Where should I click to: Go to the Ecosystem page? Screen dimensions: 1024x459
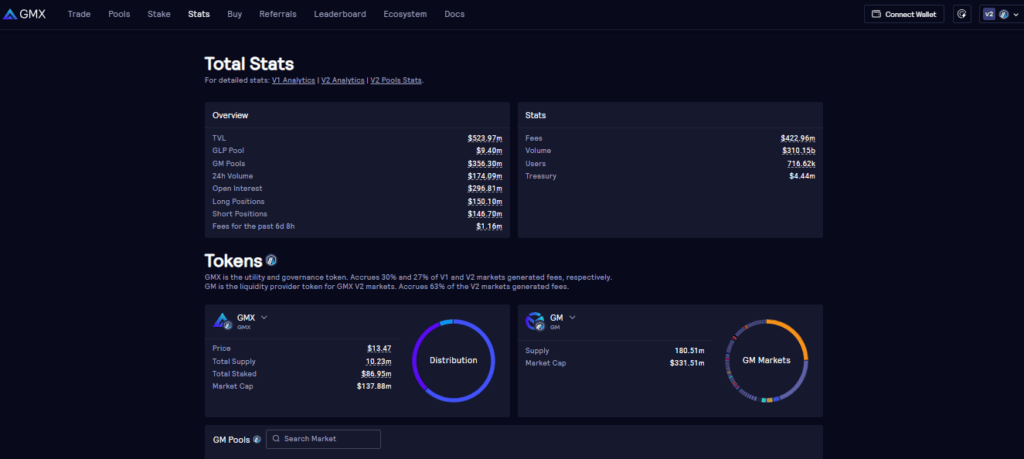[405, 14]
